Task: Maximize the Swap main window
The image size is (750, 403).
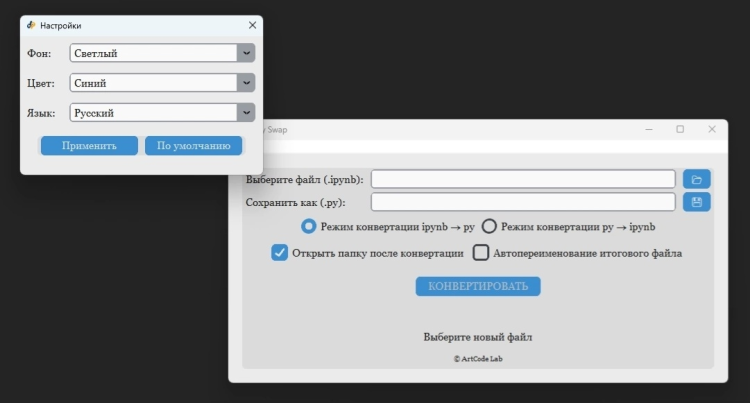Action: 680,130
